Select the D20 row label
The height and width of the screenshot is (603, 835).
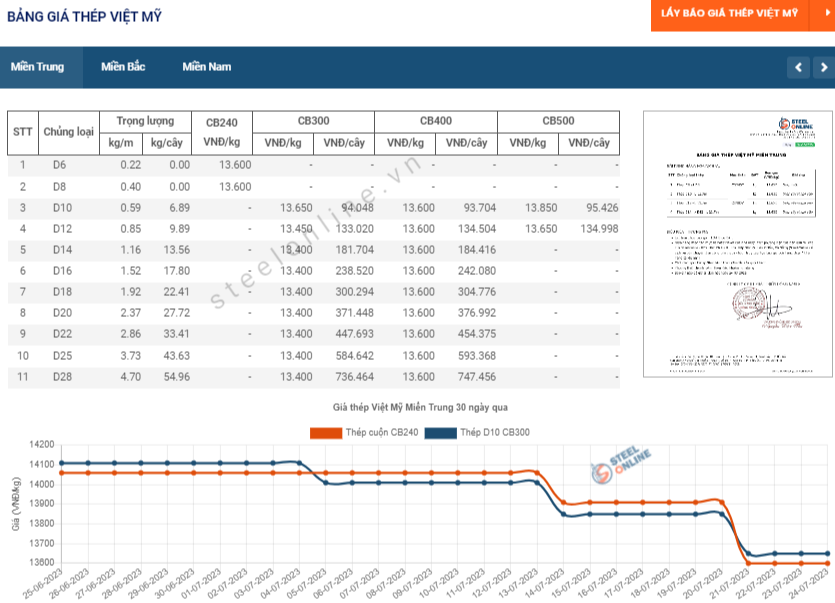coord(62,313)
